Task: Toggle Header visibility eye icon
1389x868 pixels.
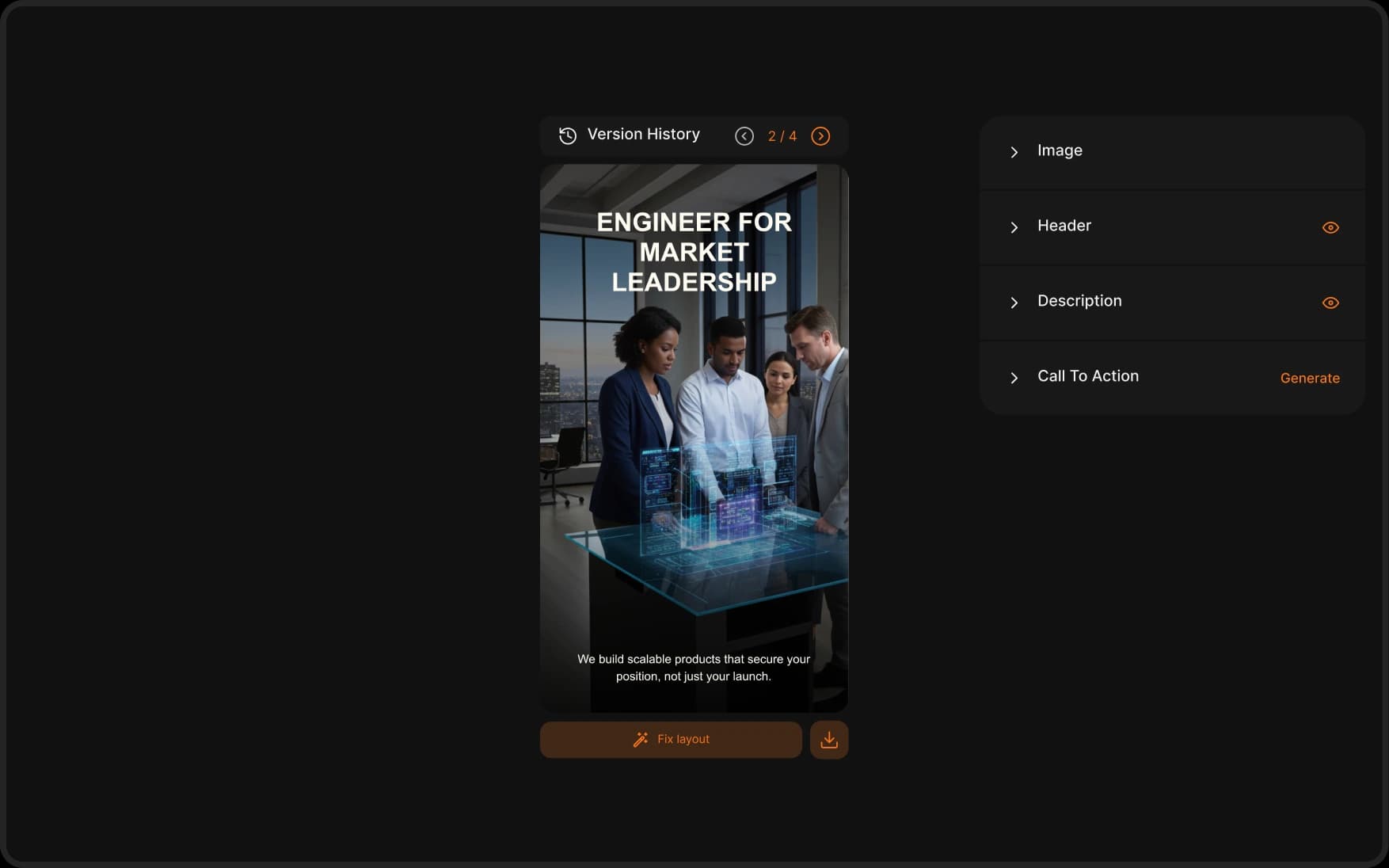Action: (1330, 227)
